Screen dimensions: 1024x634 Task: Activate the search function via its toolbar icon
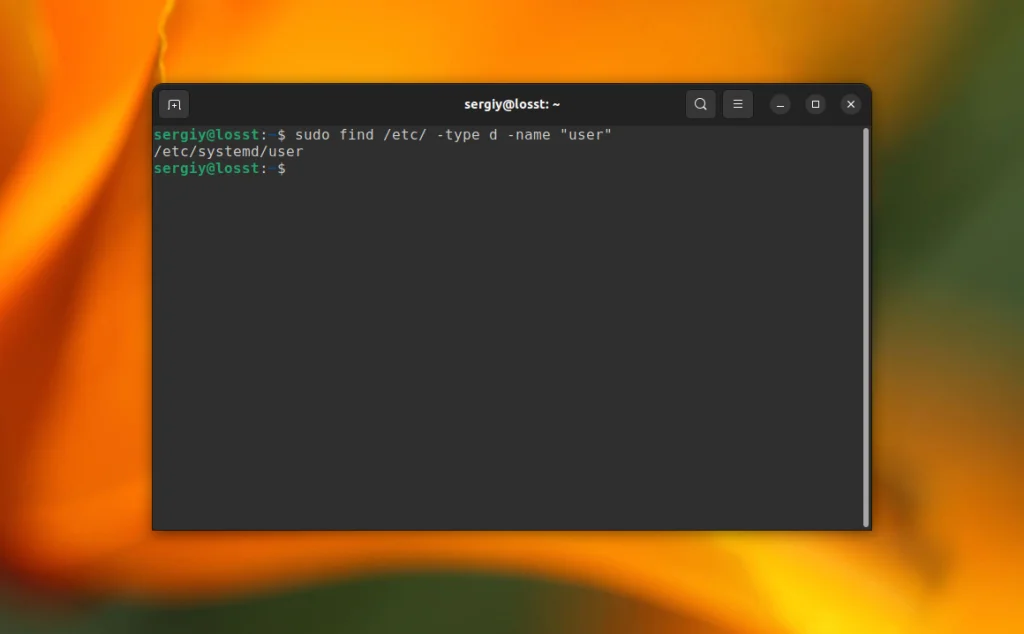(700, 104)
